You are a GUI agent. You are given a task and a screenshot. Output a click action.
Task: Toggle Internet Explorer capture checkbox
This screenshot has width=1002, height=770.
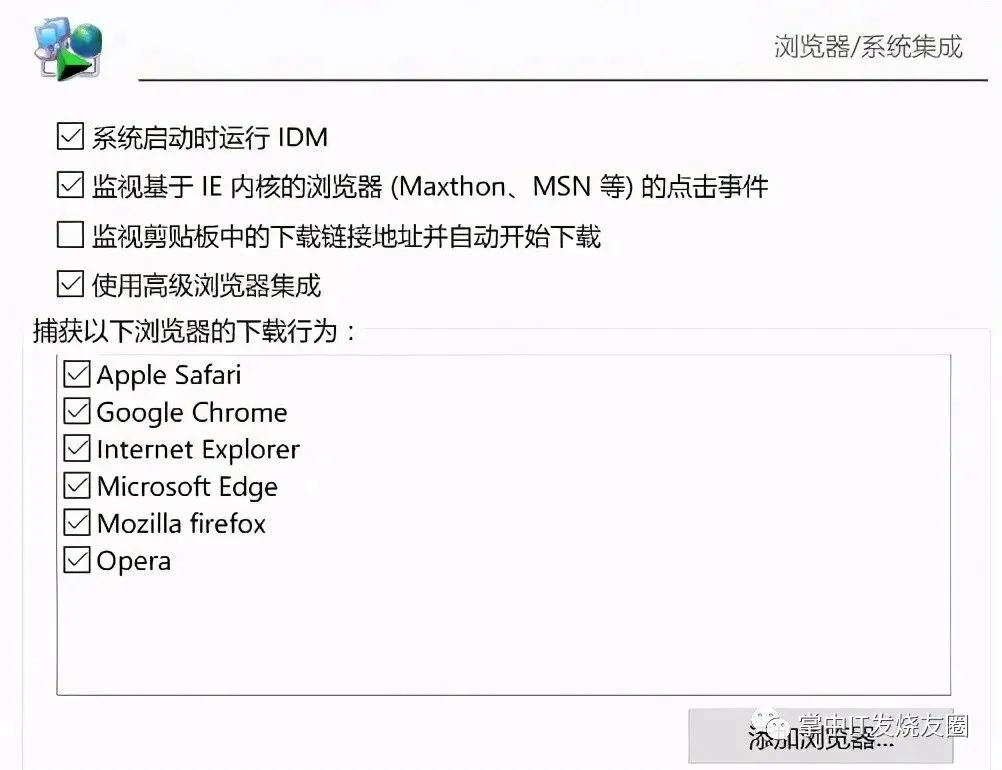pyautogui.click(x=77, y=449)
